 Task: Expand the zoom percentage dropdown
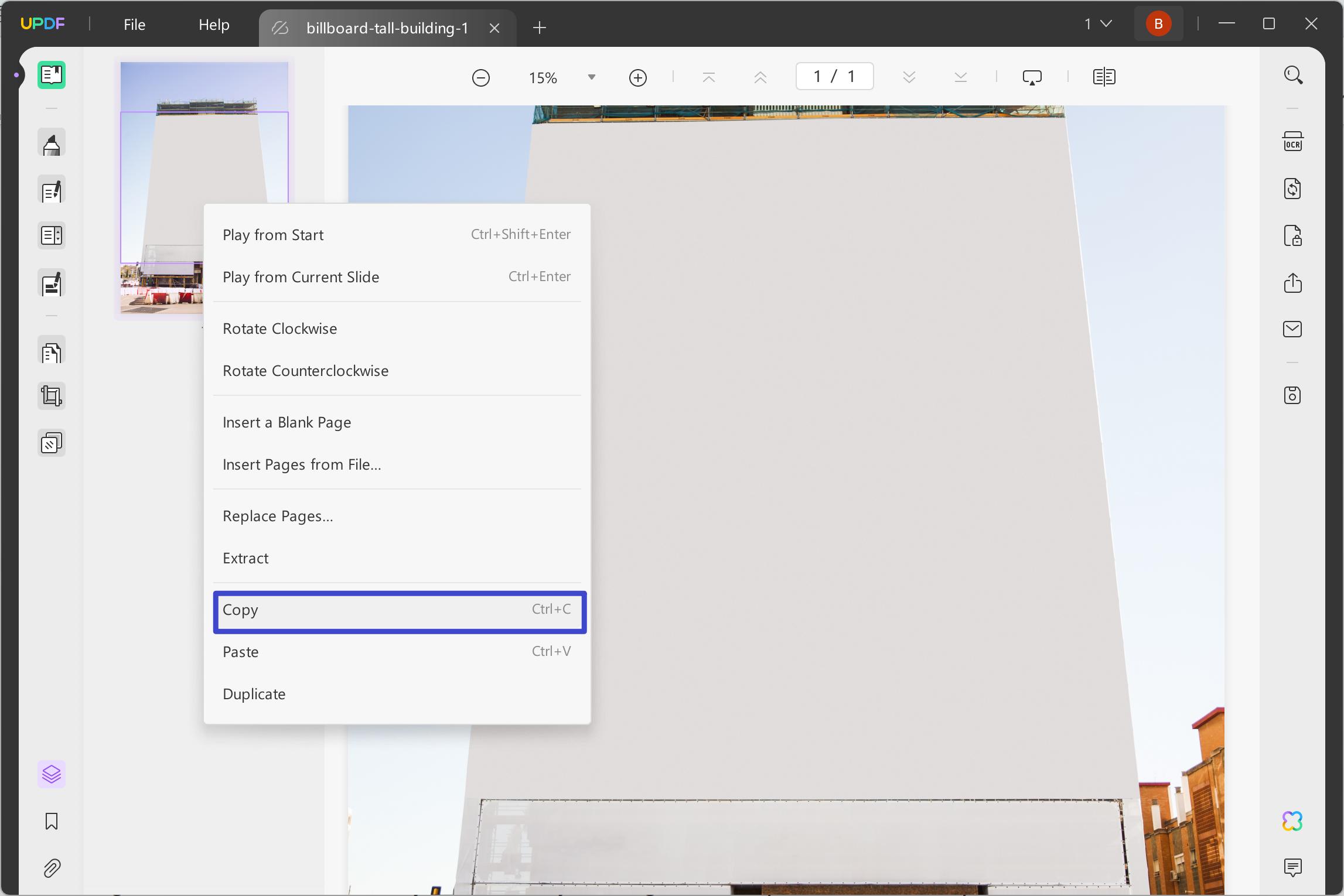point(591,77)
